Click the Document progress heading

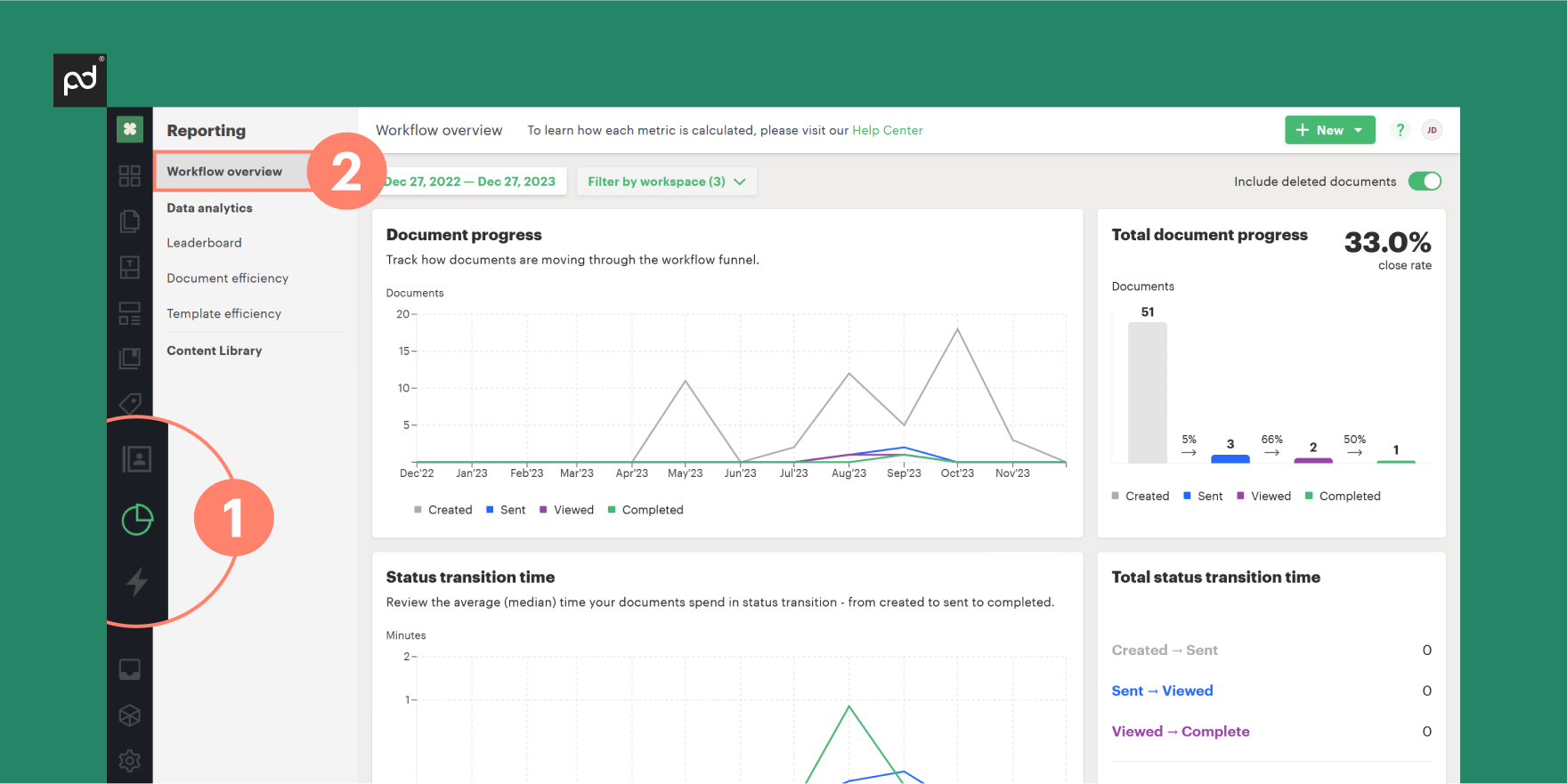[x=464, y=235]
